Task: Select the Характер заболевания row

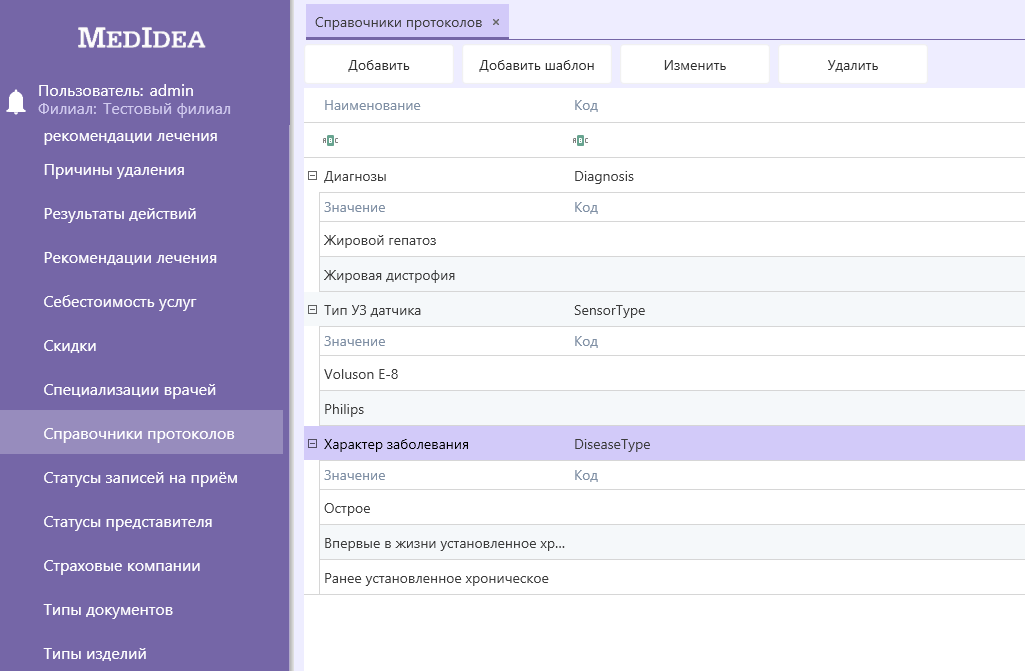Action: pos(664,444)
